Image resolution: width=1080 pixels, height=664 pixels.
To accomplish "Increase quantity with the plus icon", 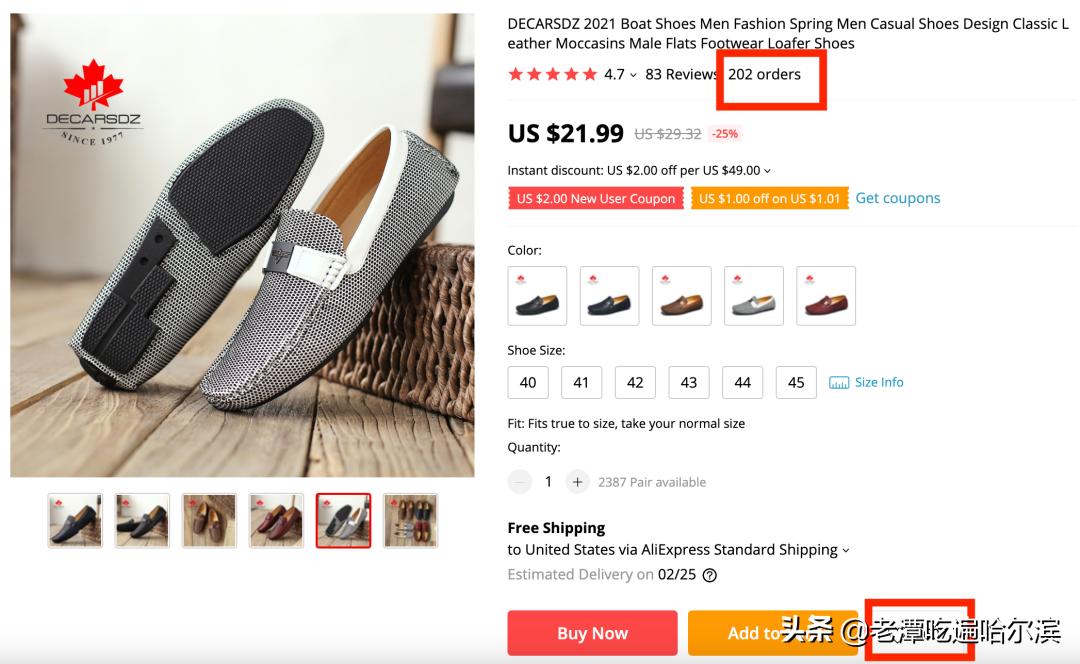I will click(577, 482).
